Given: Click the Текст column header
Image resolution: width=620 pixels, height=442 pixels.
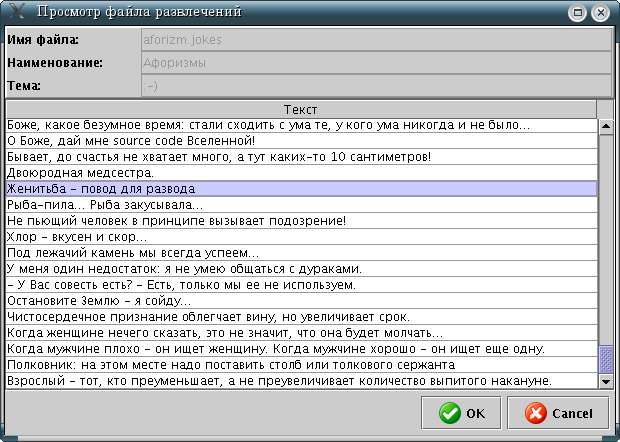Looking at the screenshot, I should [x=300, y=109].
